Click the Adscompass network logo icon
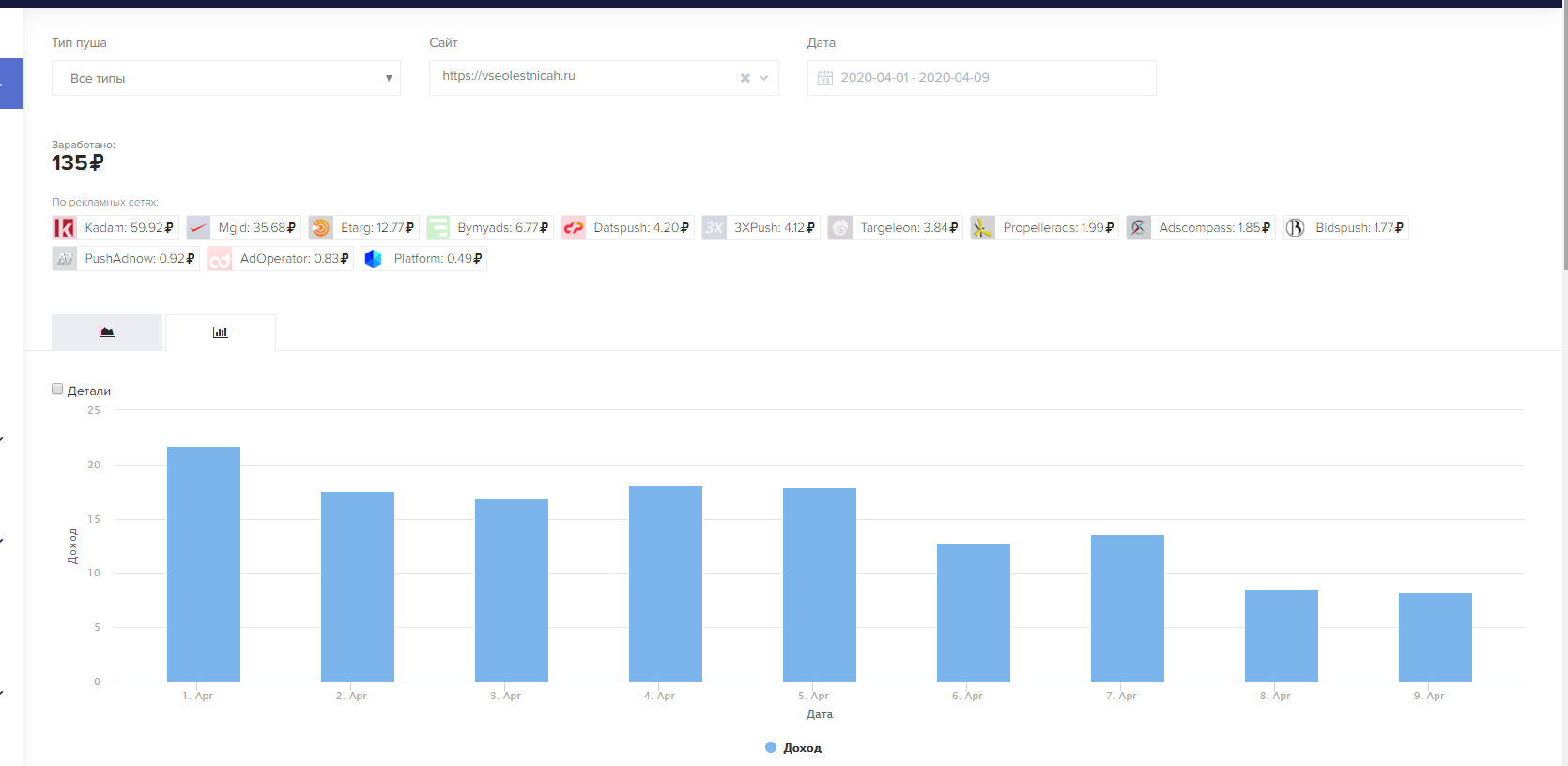Screen dimensions: 1568x766 point(1139,228)
